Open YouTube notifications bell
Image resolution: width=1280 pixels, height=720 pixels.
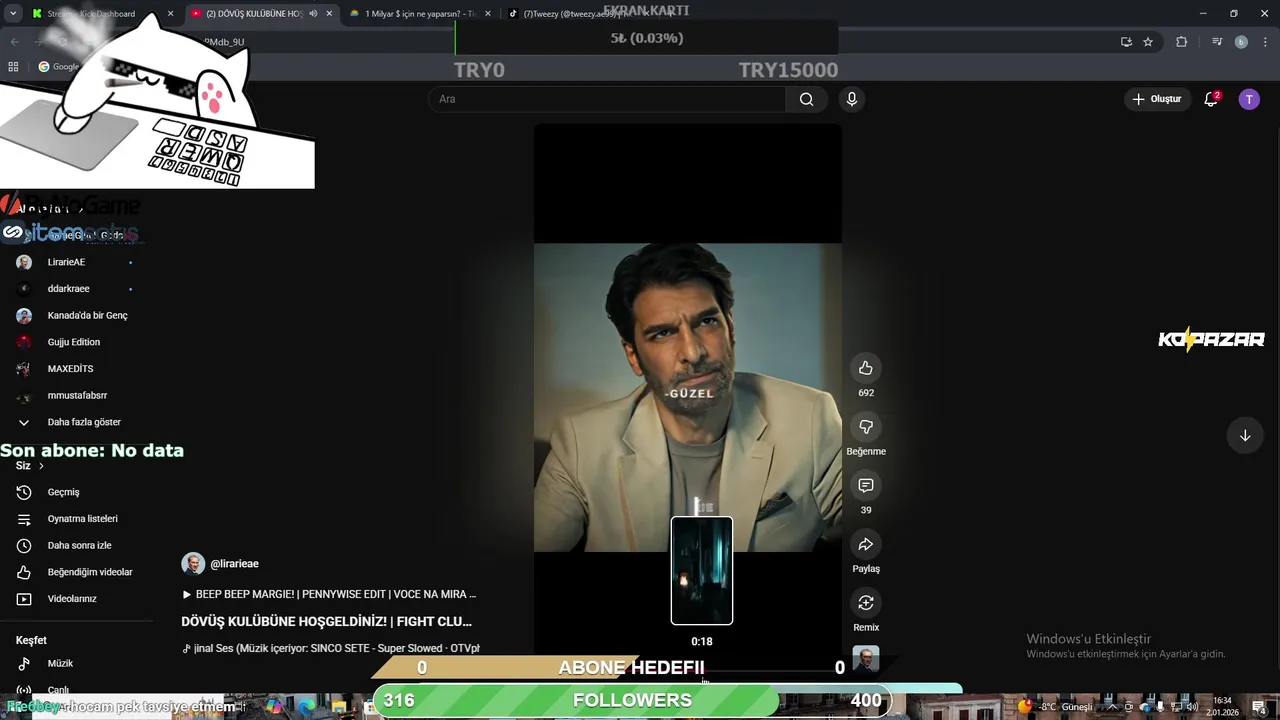point(1211,99)
